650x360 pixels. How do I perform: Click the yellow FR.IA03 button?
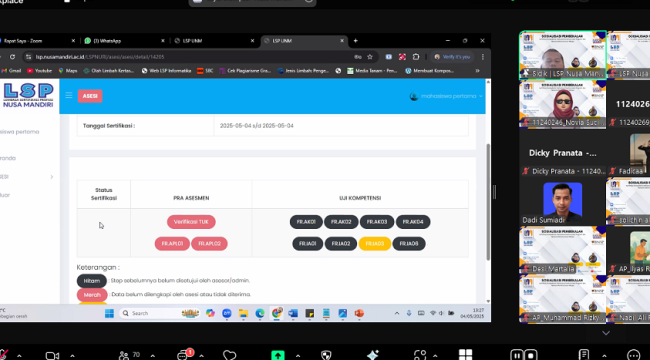(x=375, y=244)
